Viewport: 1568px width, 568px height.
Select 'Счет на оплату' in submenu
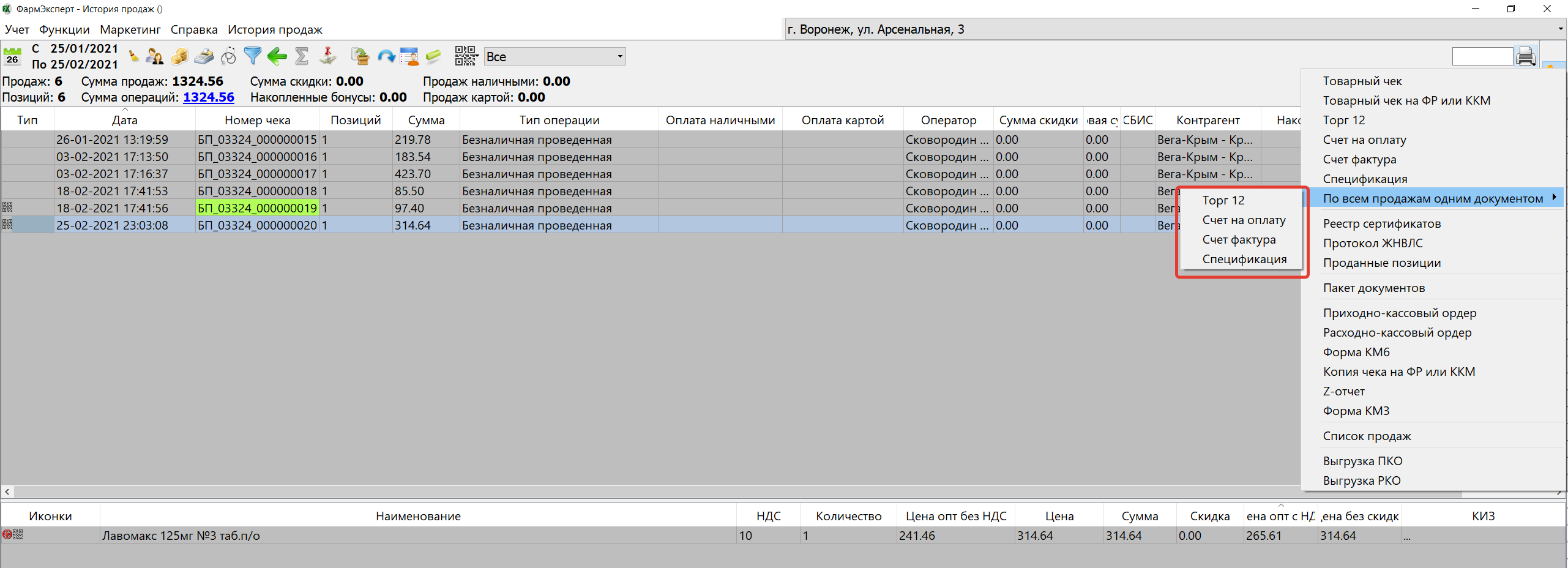(1244, 220)
